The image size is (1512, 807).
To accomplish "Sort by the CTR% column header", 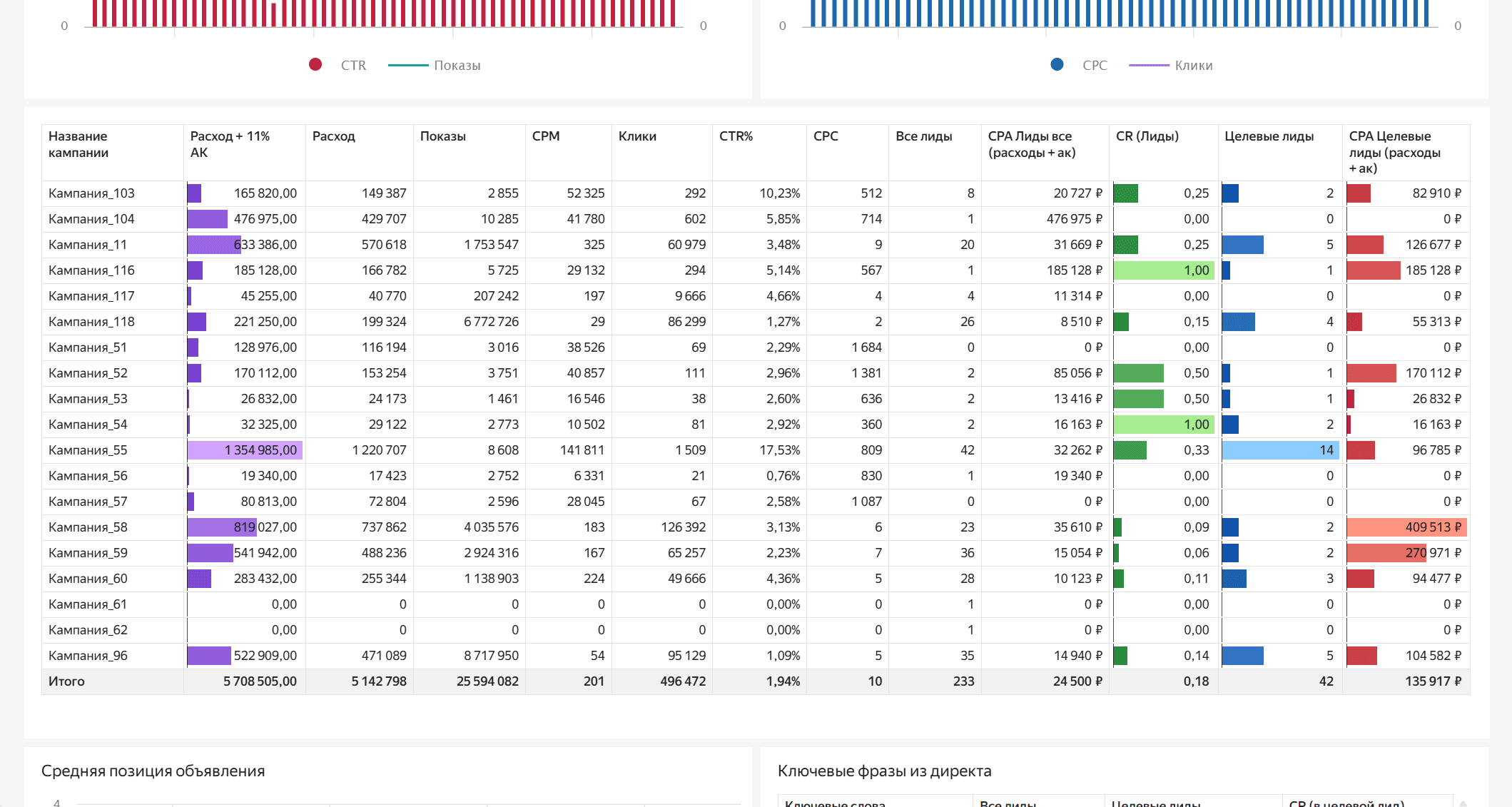I will coord(736,136).
